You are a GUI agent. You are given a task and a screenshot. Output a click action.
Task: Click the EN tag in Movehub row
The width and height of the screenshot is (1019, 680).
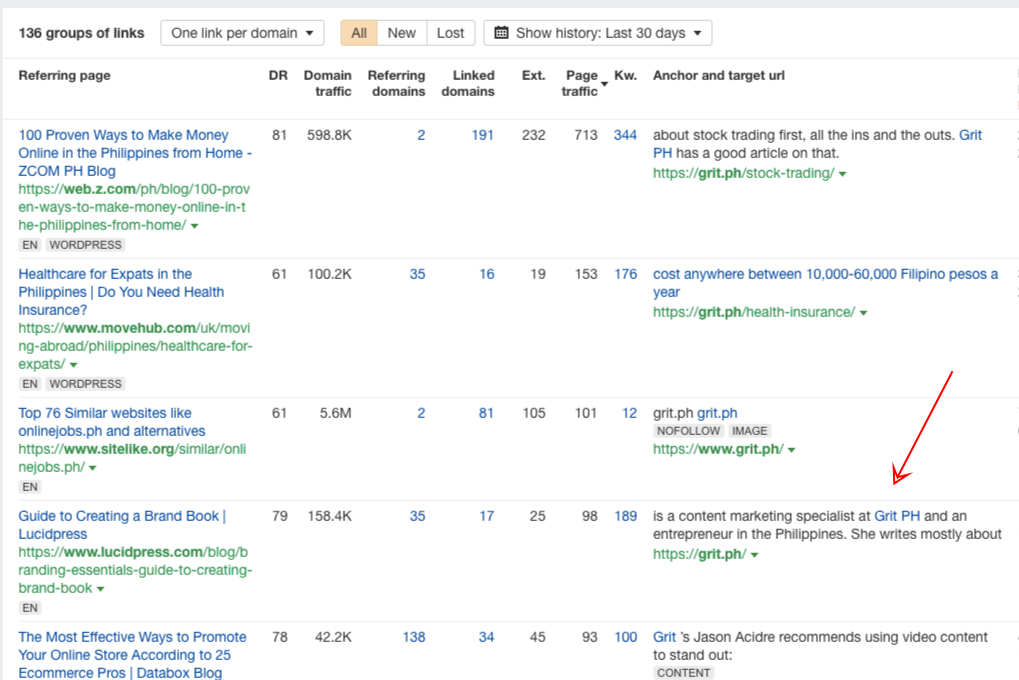pyautogui.click(x=29, y=384)
